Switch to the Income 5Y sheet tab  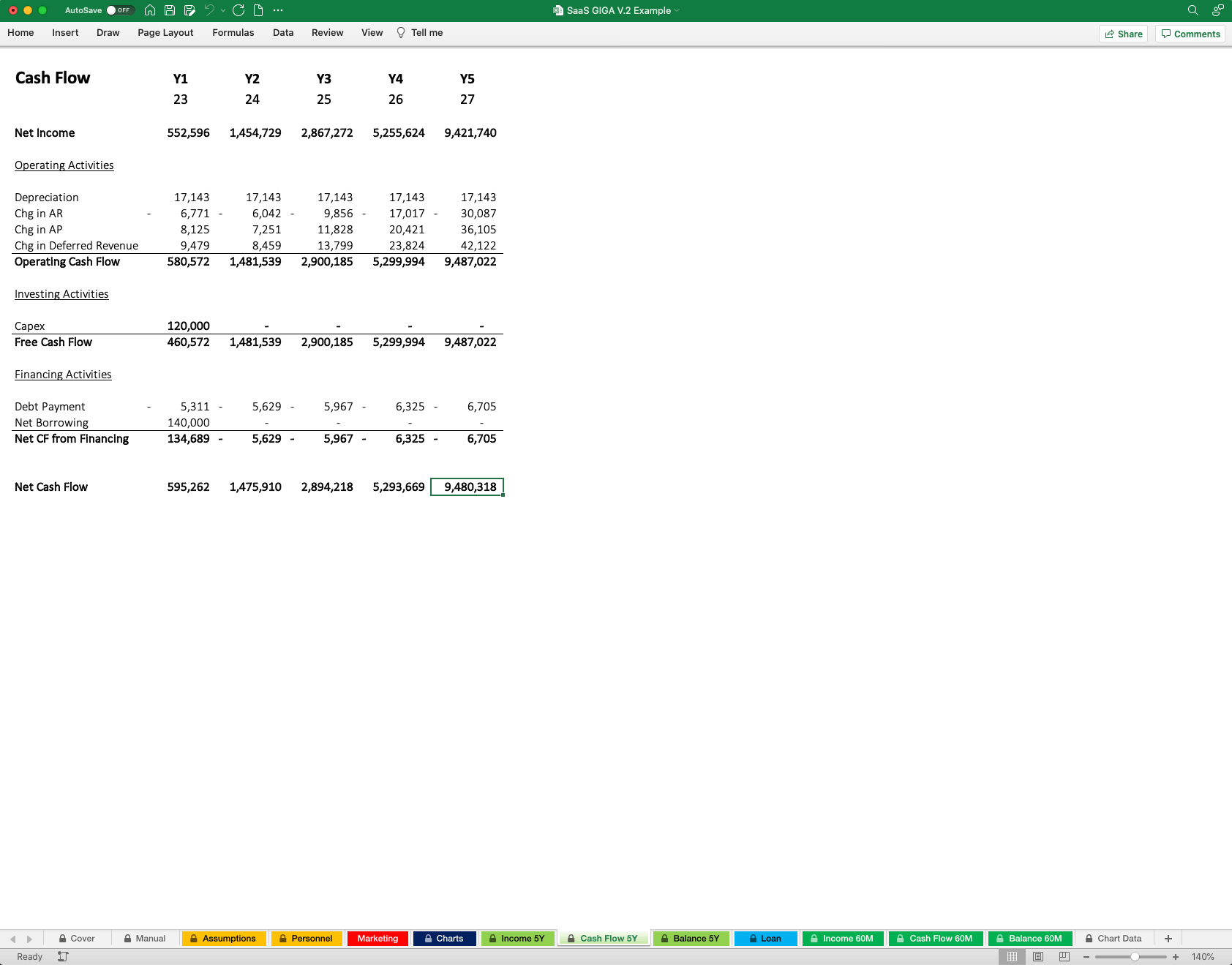click(x=517, y=939)
